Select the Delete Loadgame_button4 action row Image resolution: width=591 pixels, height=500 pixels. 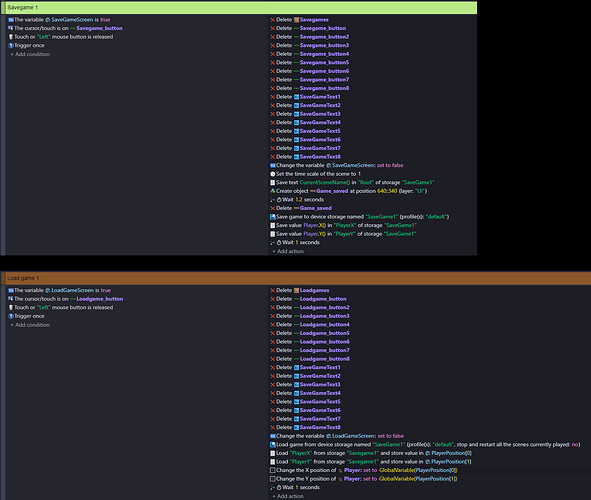[x=310, y=325]
